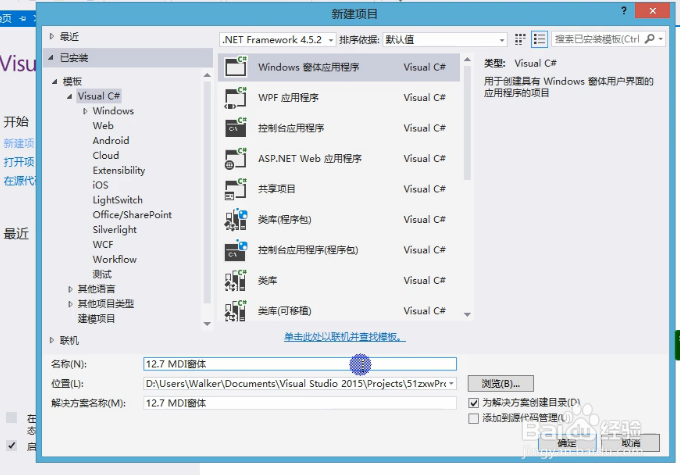Collapse the 已安装 section
The image size is (680, 475).
coord(51,57)
